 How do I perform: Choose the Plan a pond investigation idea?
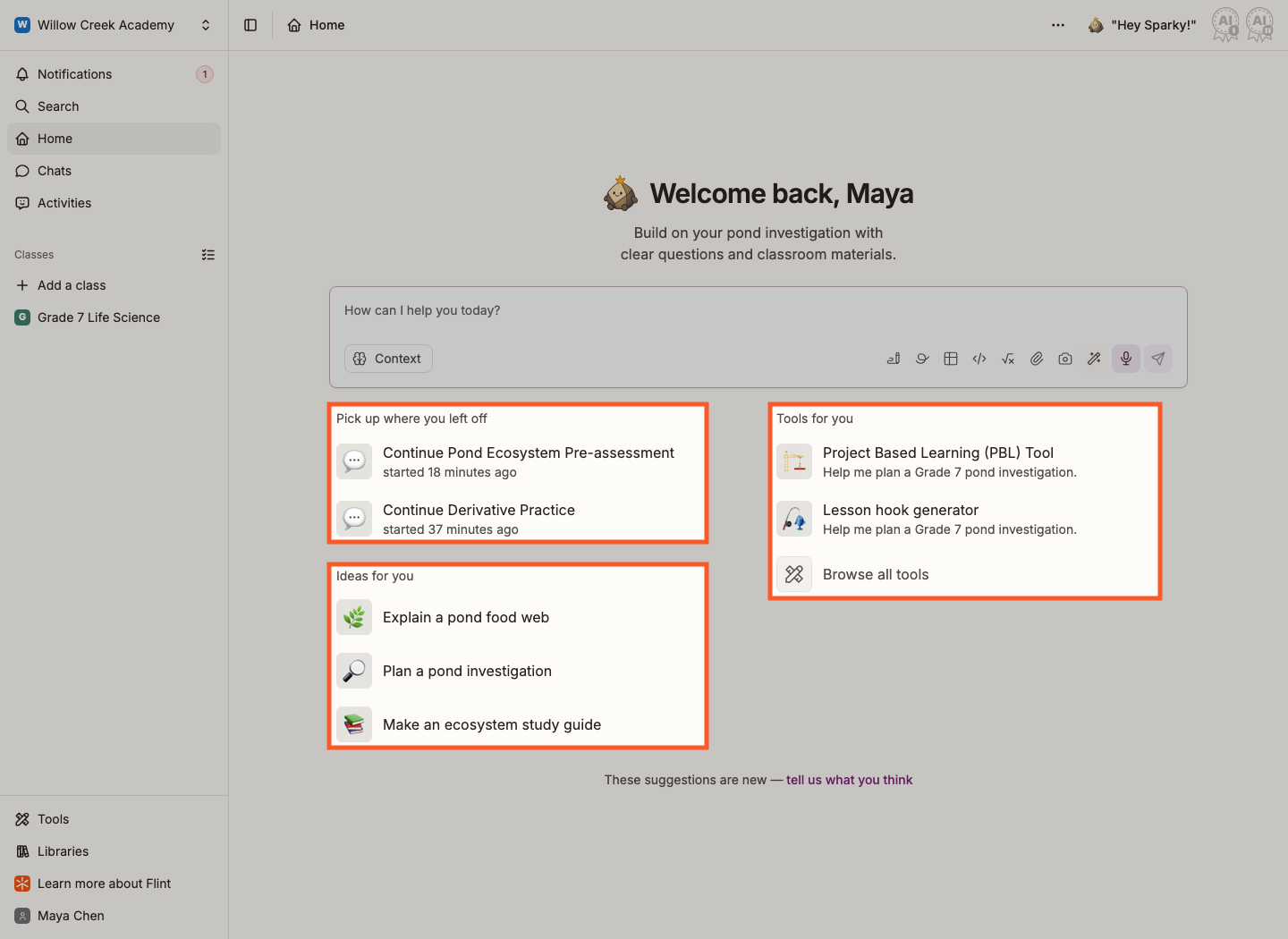[518, 671]
